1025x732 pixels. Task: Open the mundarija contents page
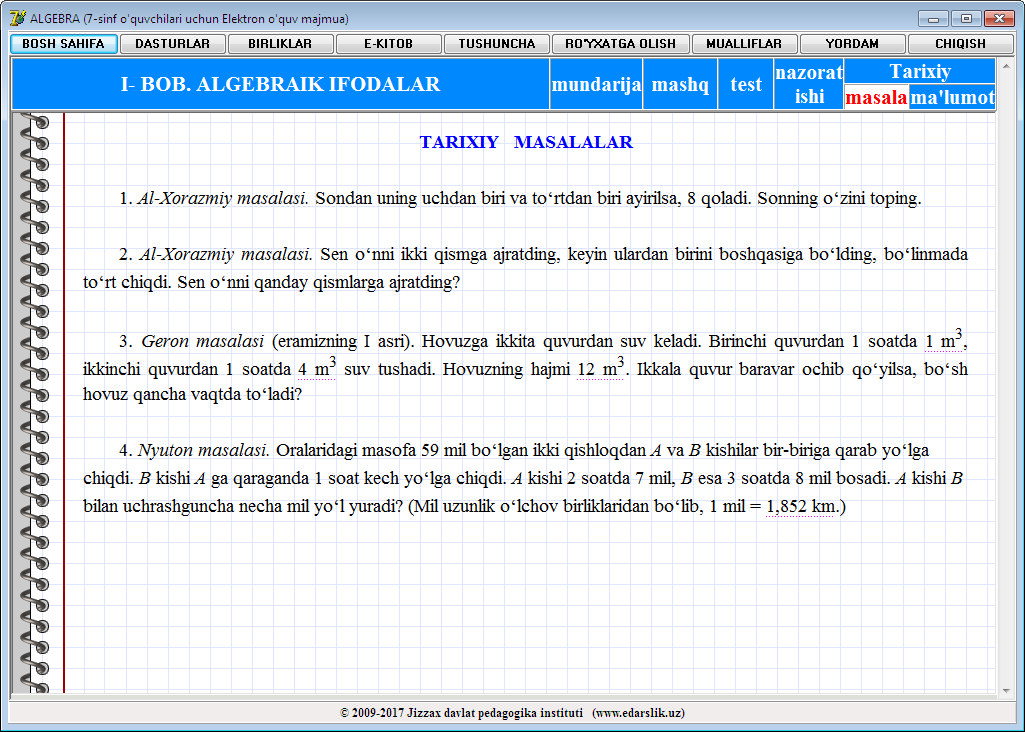[x=596, y=84]
